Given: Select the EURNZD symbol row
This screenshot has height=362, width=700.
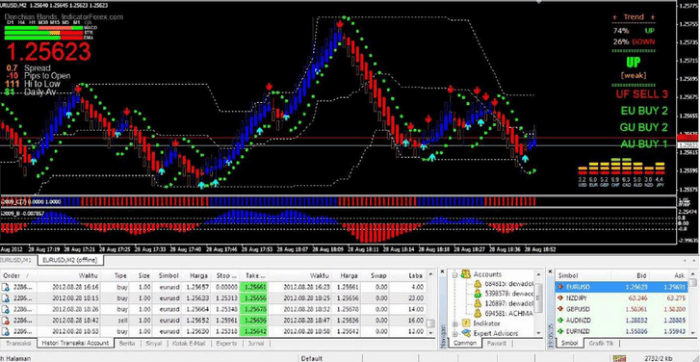Looking at the screenshot, I should [x=621, y=331].
